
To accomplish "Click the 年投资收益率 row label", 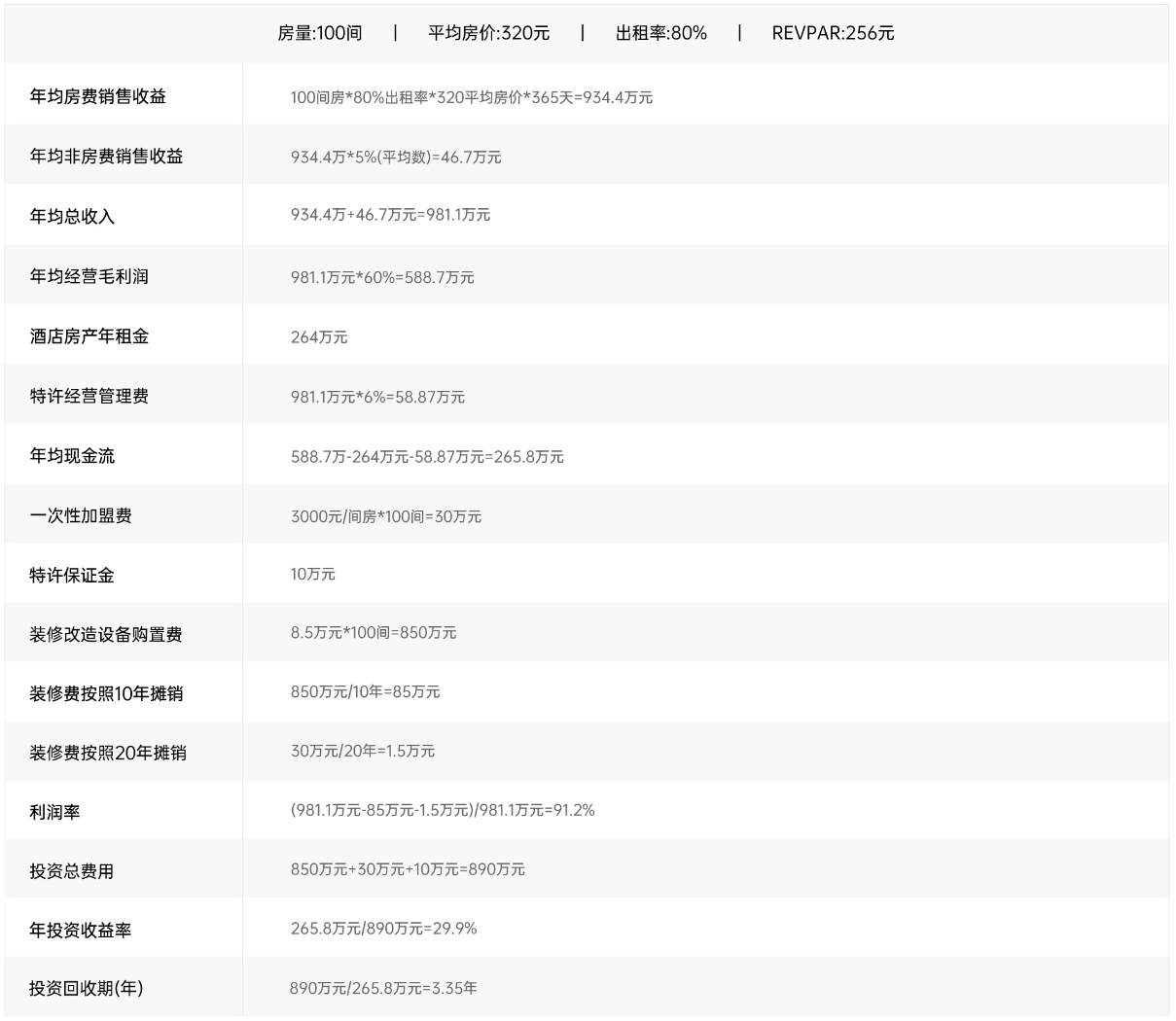I will (81, 931).
